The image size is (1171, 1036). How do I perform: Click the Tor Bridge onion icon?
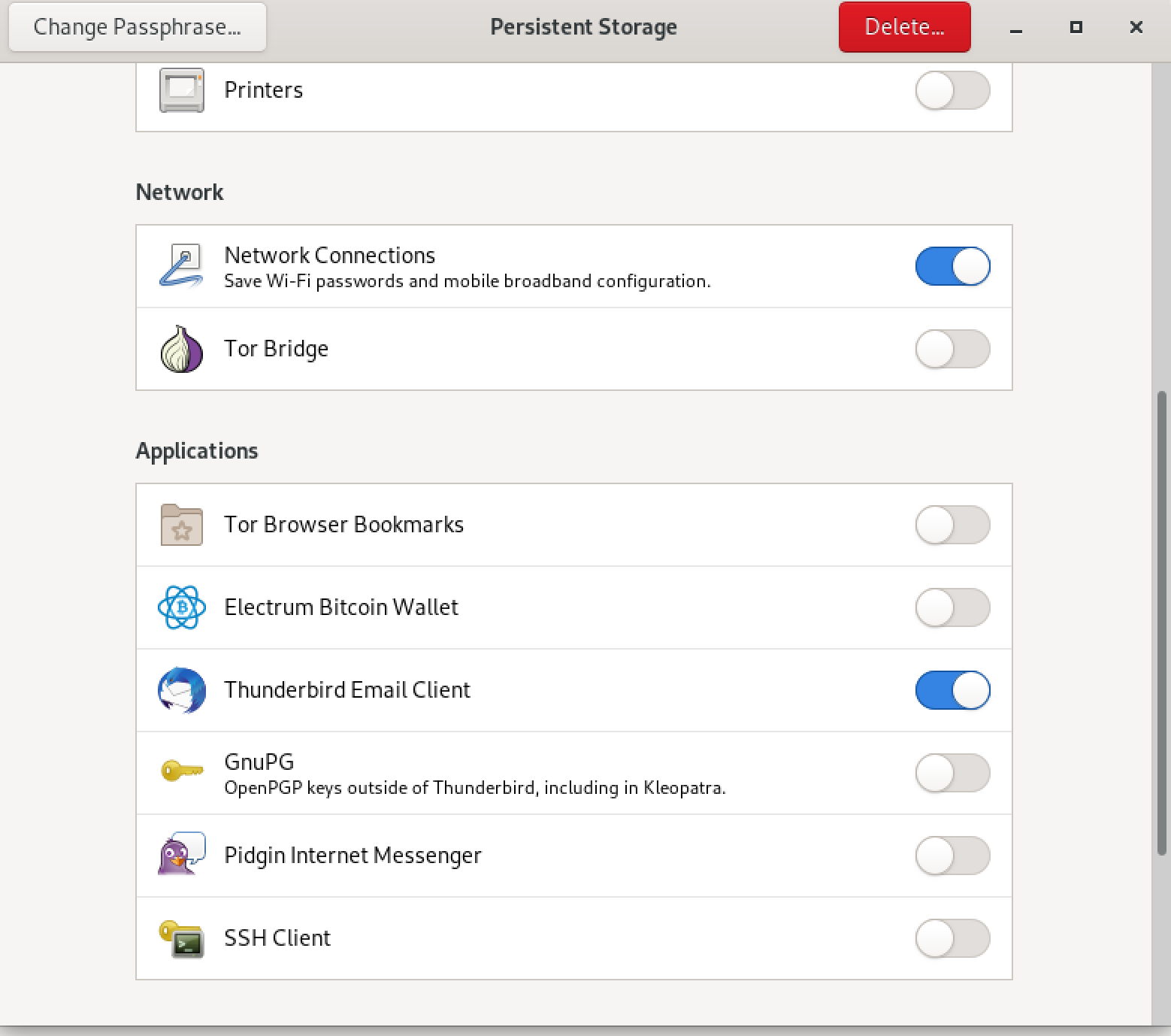point(180,348)
